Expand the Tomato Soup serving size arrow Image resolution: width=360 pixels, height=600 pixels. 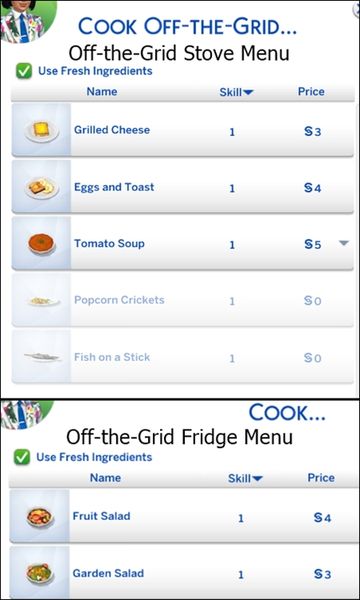344,243
